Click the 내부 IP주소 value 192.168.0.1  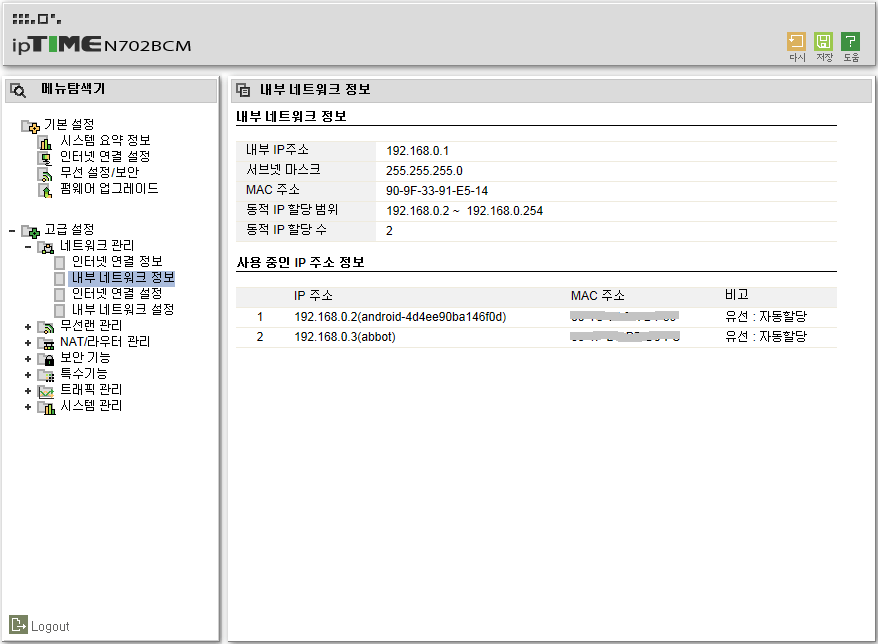coord(417,151)
